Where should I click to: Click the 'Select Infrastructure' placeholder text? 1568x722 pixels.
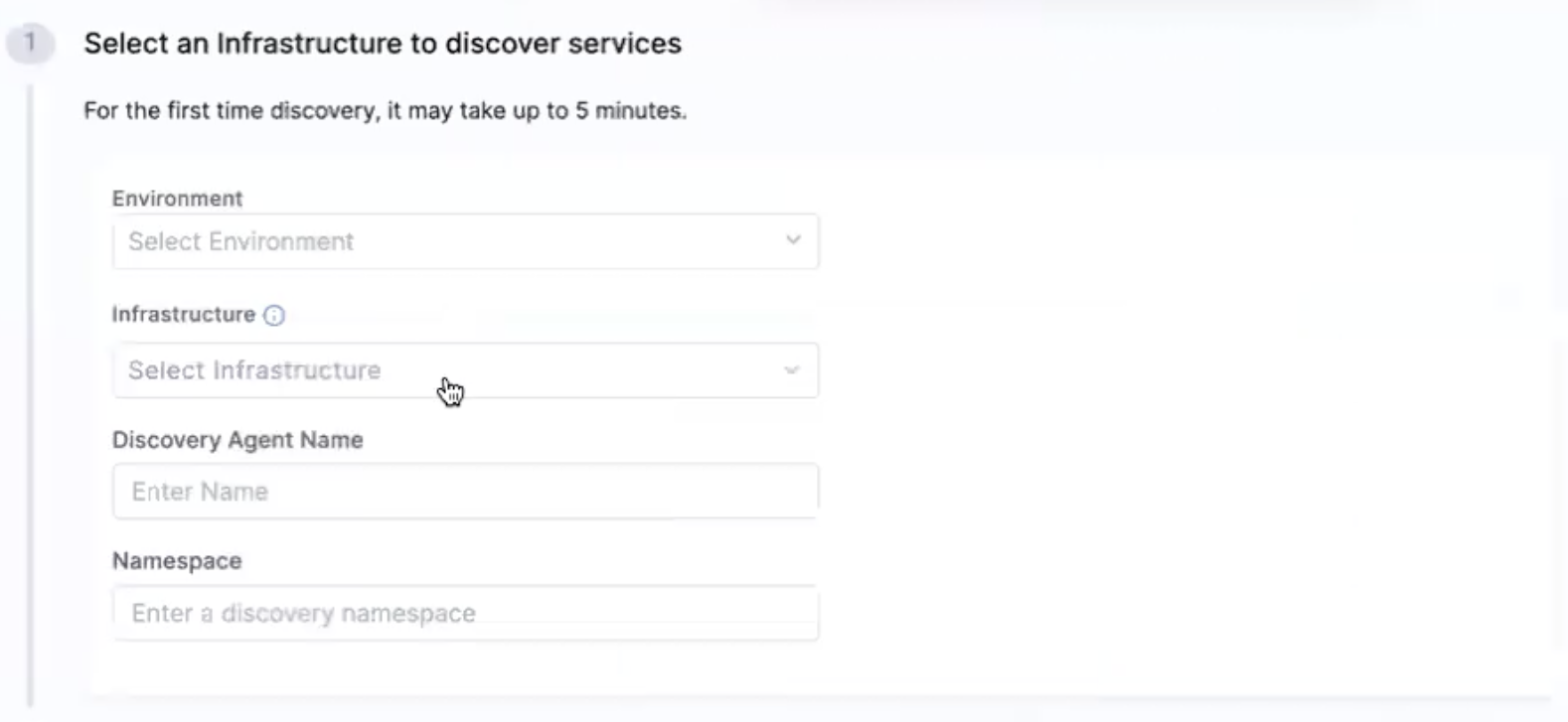point(254,370)
